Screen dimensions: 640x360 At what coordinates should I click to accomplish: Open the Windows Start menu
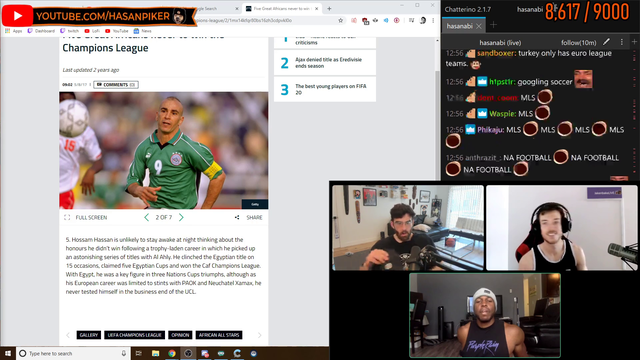pos(8,353)
